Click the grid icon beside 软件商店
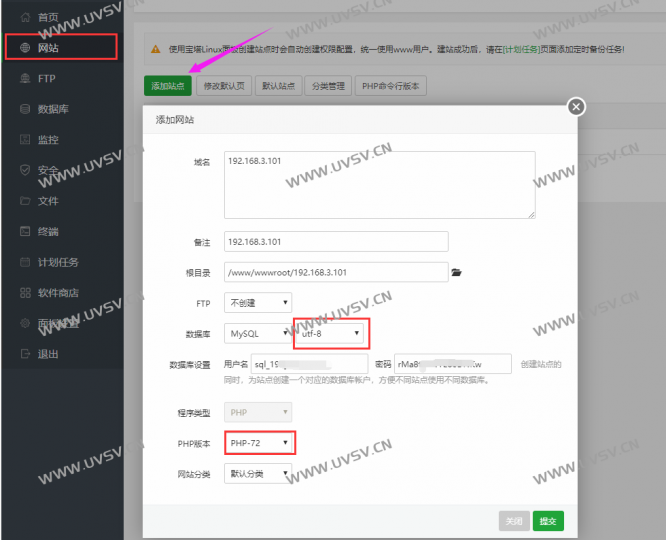The image size is (666, 540). pyautogui.click(x=25, y=293)
